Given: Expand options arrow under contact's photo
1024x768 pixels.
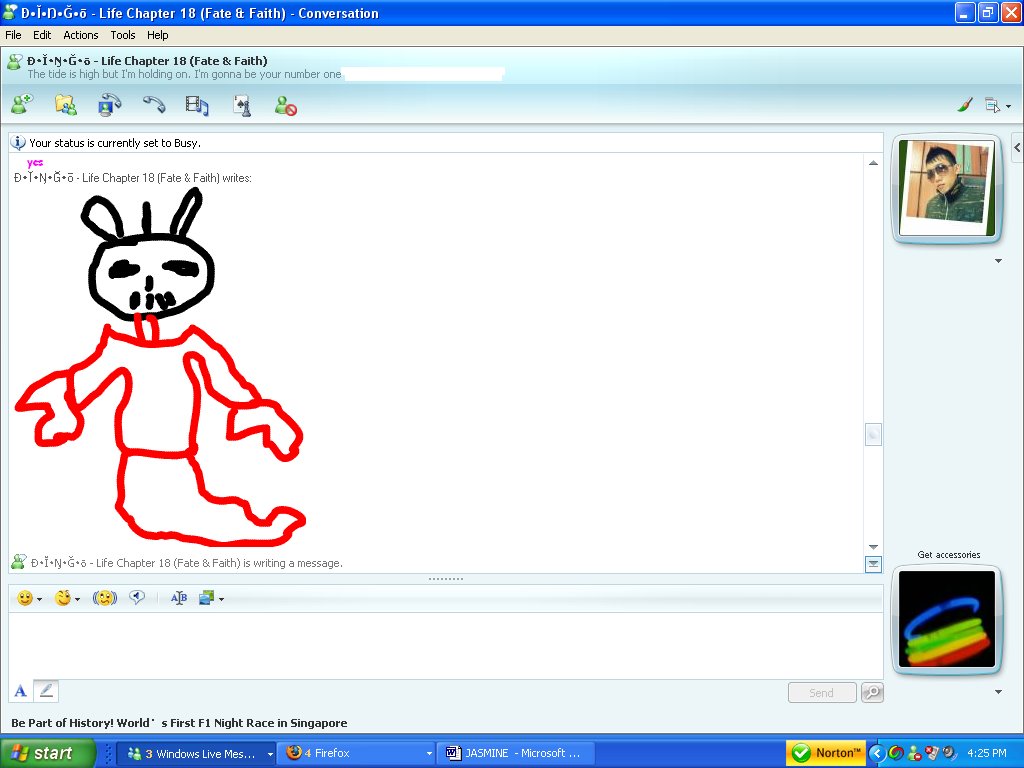Looking at the screenshot, I should (998, 261).
